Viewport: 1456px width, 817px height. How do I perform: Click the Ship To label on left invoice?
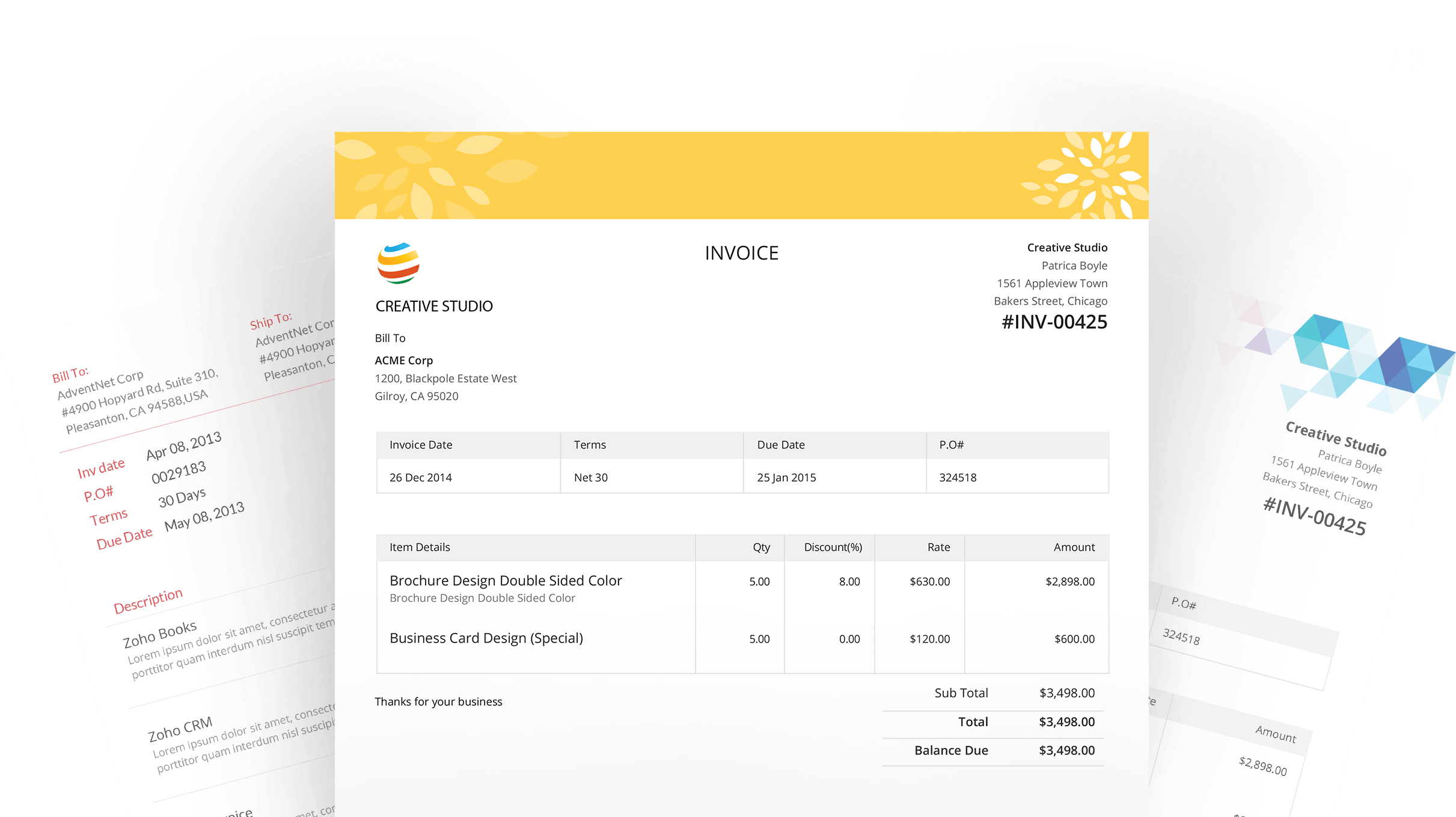tap(271, 321)
